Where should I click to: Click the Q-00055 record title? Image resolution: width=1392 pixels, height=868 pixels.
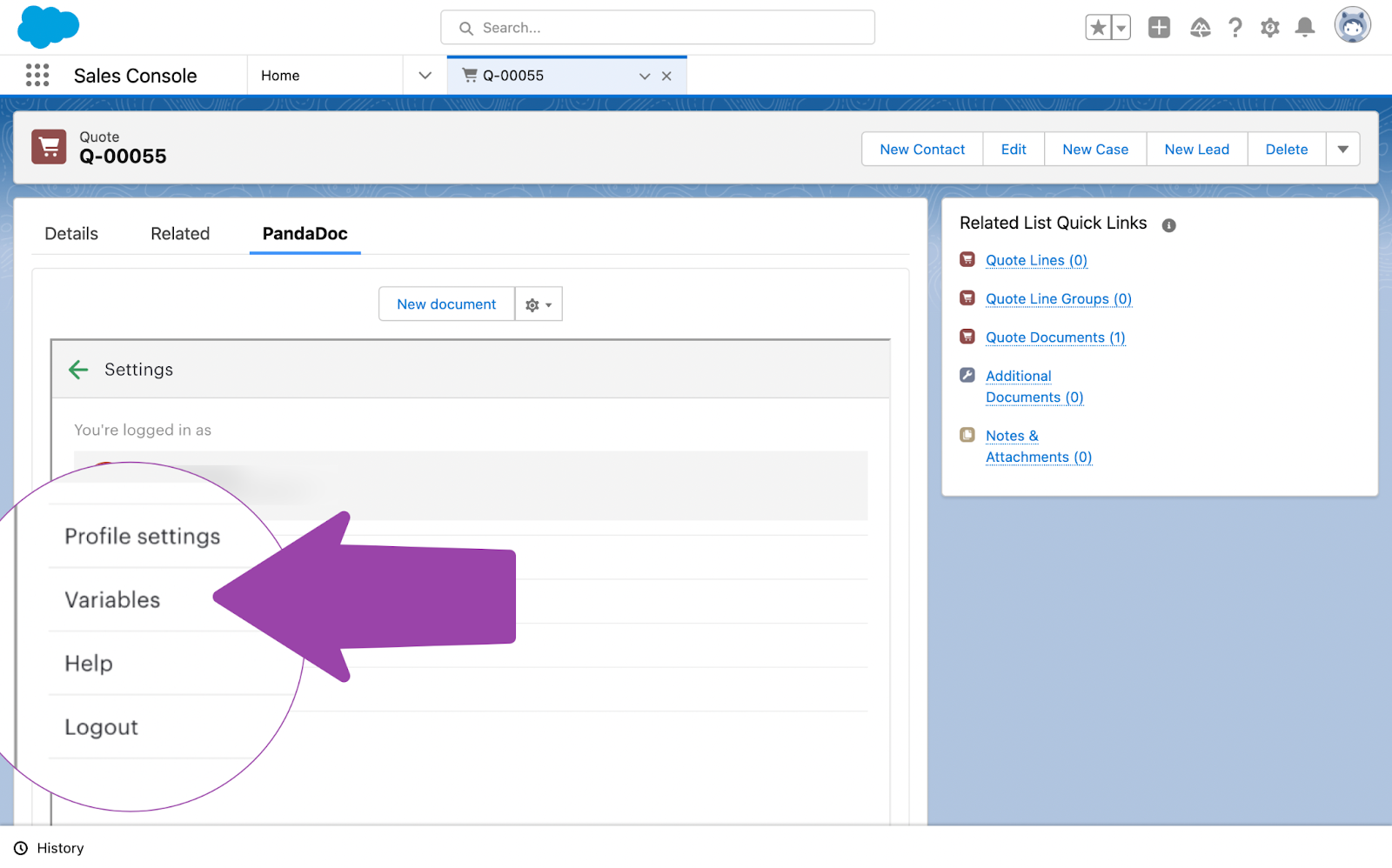point(123,157)
